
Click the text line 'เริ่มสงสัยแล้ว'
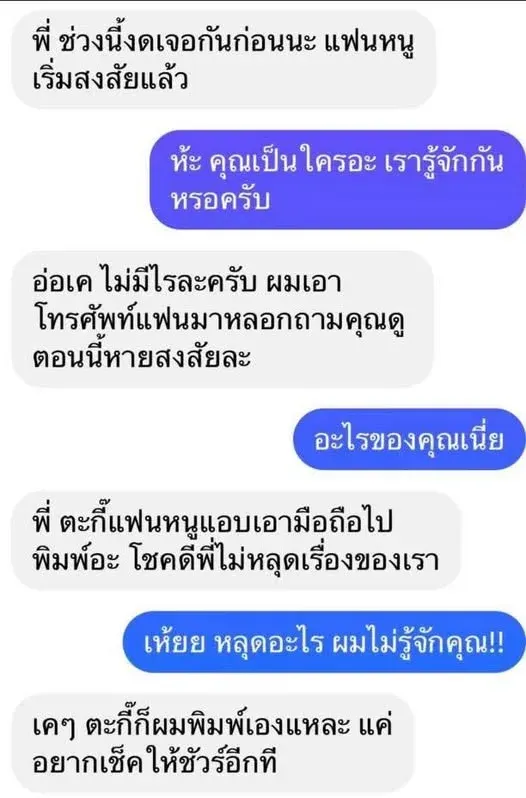(110, 79)
